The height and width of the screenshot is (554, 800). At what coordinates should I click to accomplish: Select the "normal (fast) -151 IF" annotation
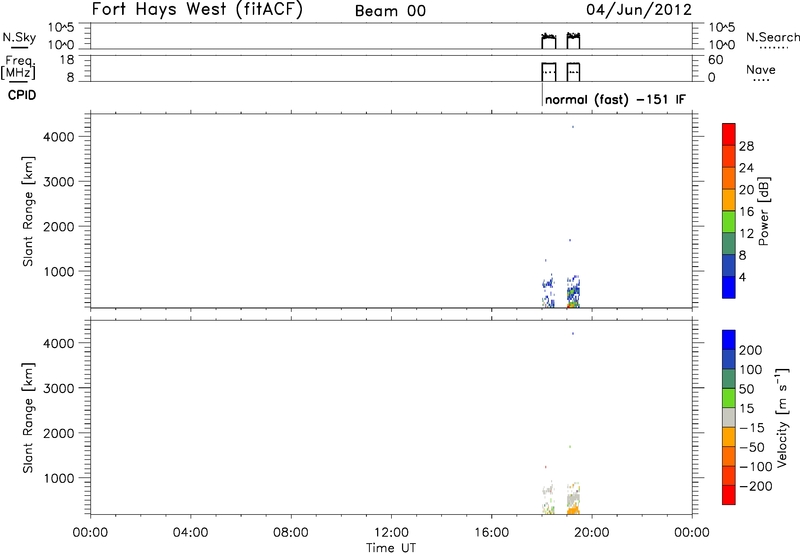tap(615, 99)
